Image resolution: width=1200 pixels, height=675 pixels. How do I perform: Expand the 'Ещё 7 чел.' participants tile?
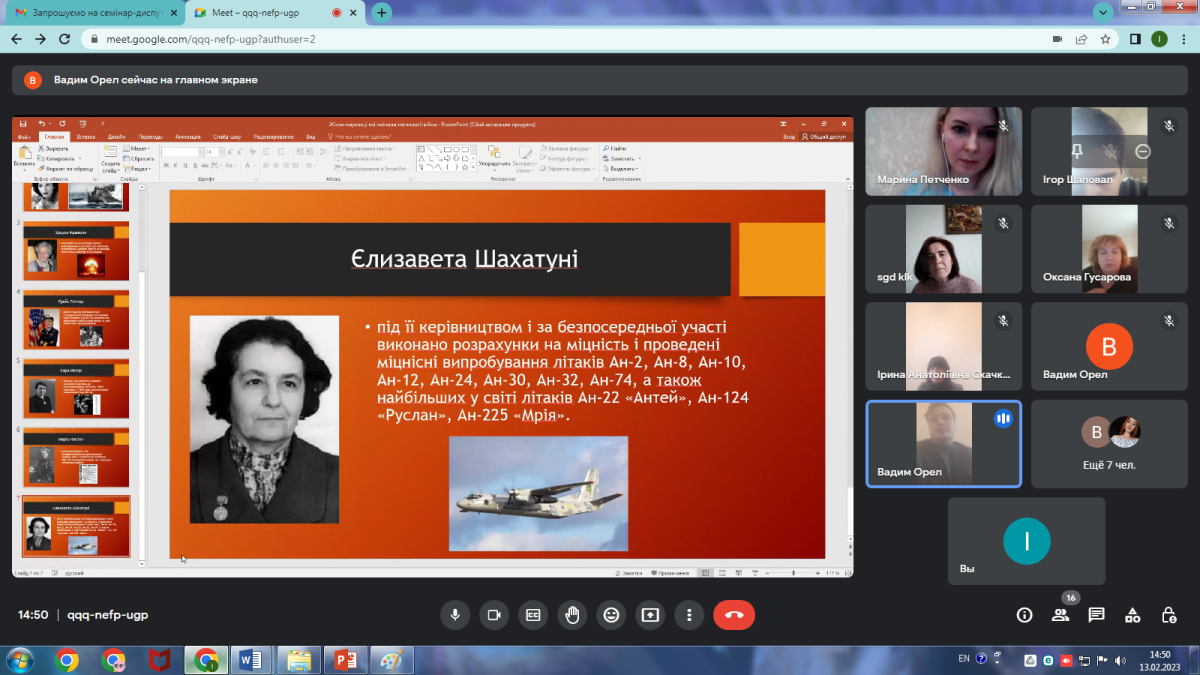click(x=1109, y=443)
